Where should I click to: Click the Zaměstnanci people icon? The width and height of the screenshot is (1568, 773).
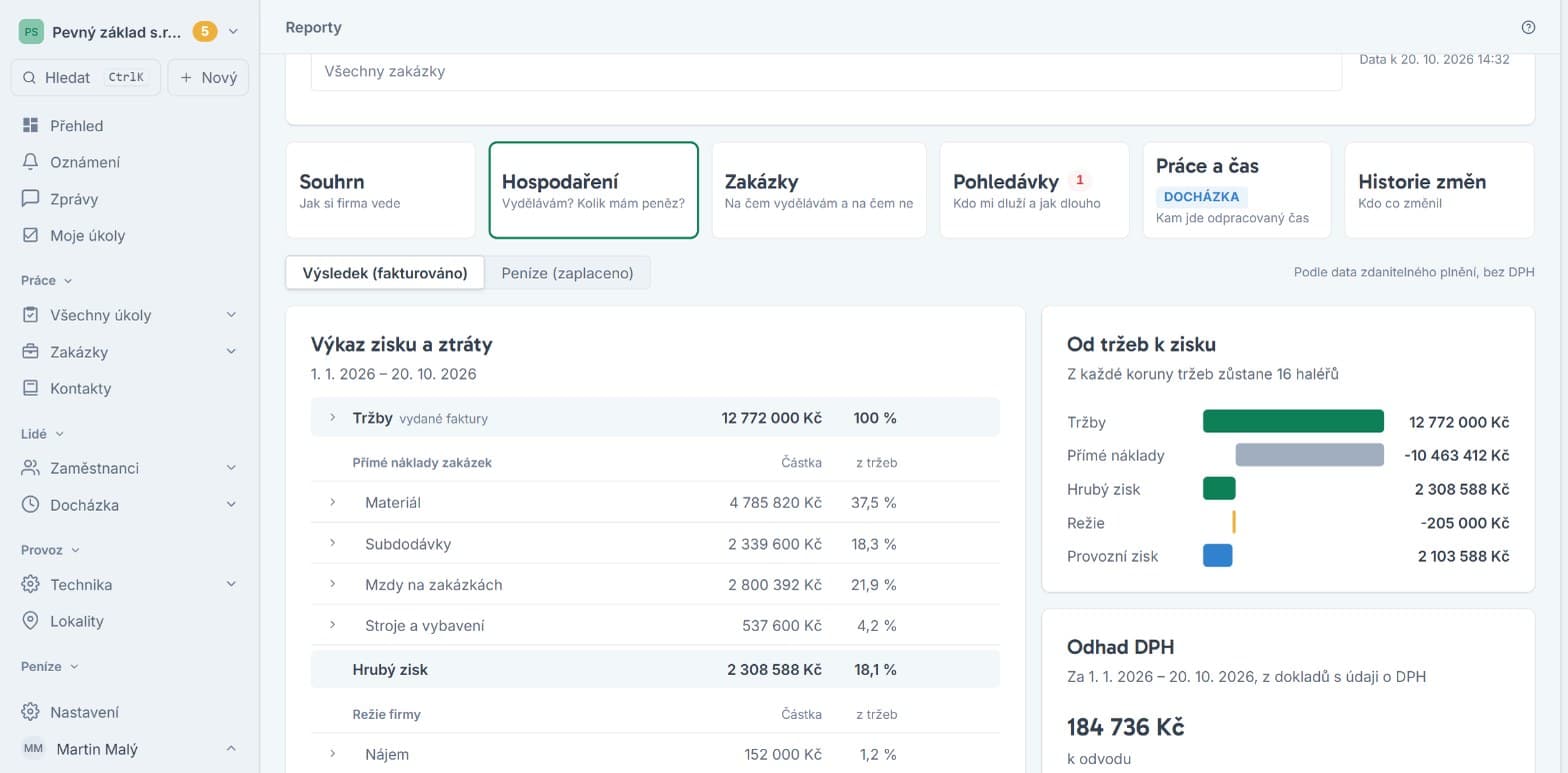(x=31, y=468)
